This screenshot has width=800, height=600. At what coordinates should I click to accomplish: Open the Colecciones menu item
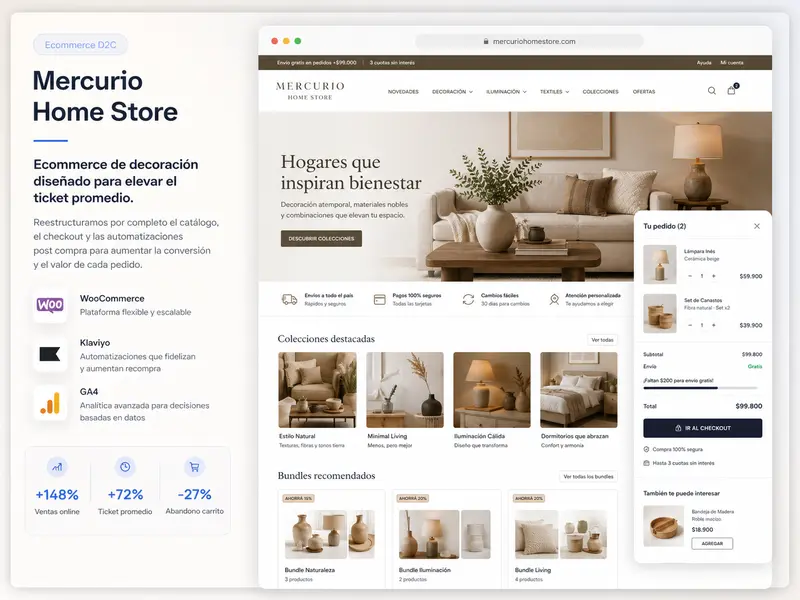pos(601,92)
